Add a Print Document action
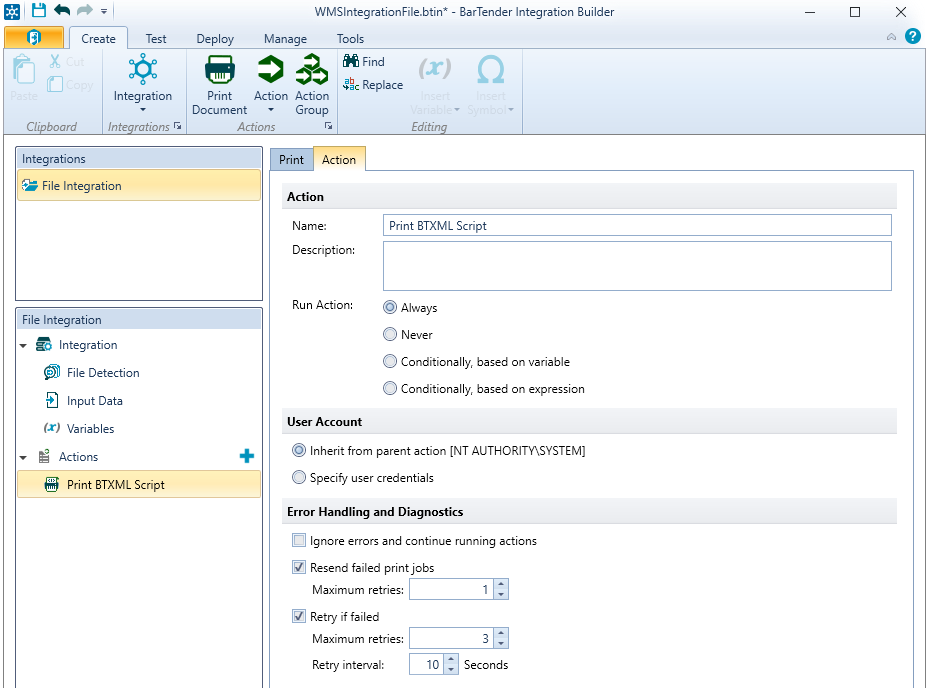Image resolution: width=930 pixels, height=688 pixels. pos(219,84)
